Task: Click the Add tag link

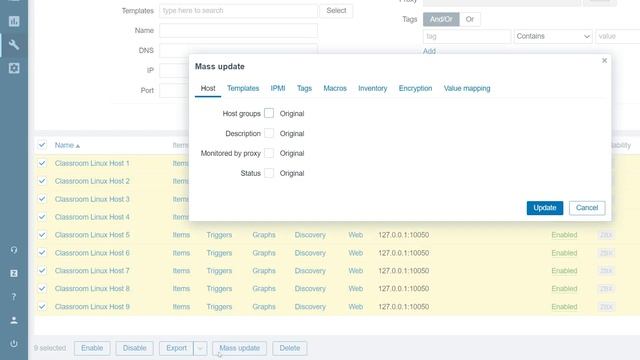Action: 429,51
